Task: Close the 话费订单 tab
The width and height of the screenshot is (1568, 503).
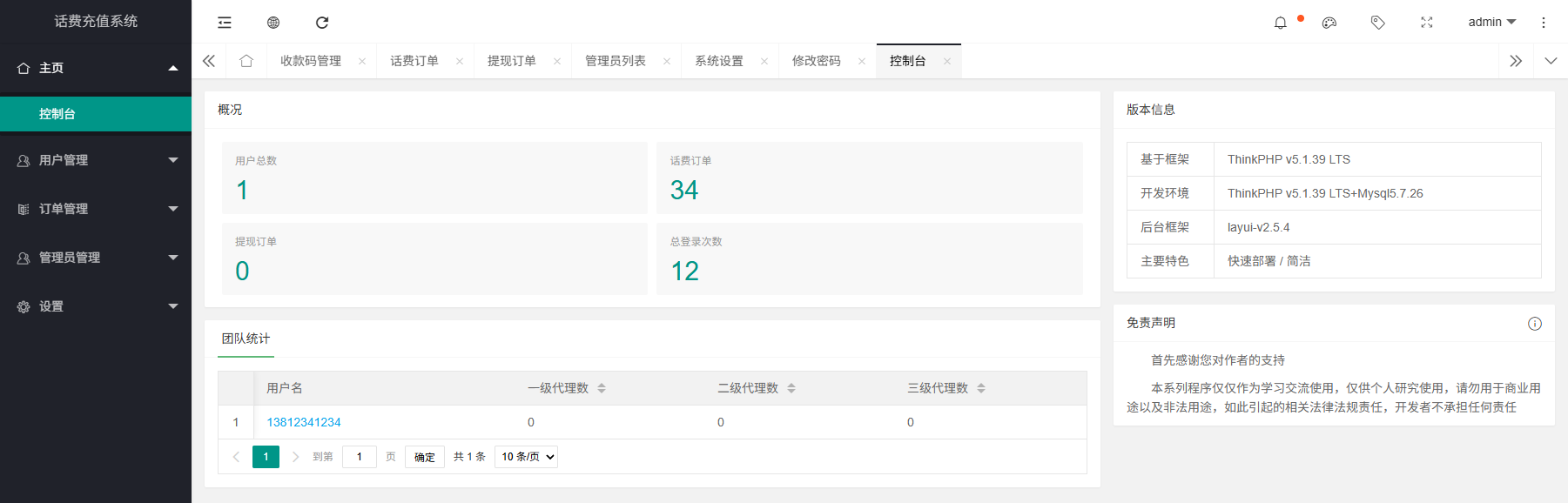Action: click(460, 61)
